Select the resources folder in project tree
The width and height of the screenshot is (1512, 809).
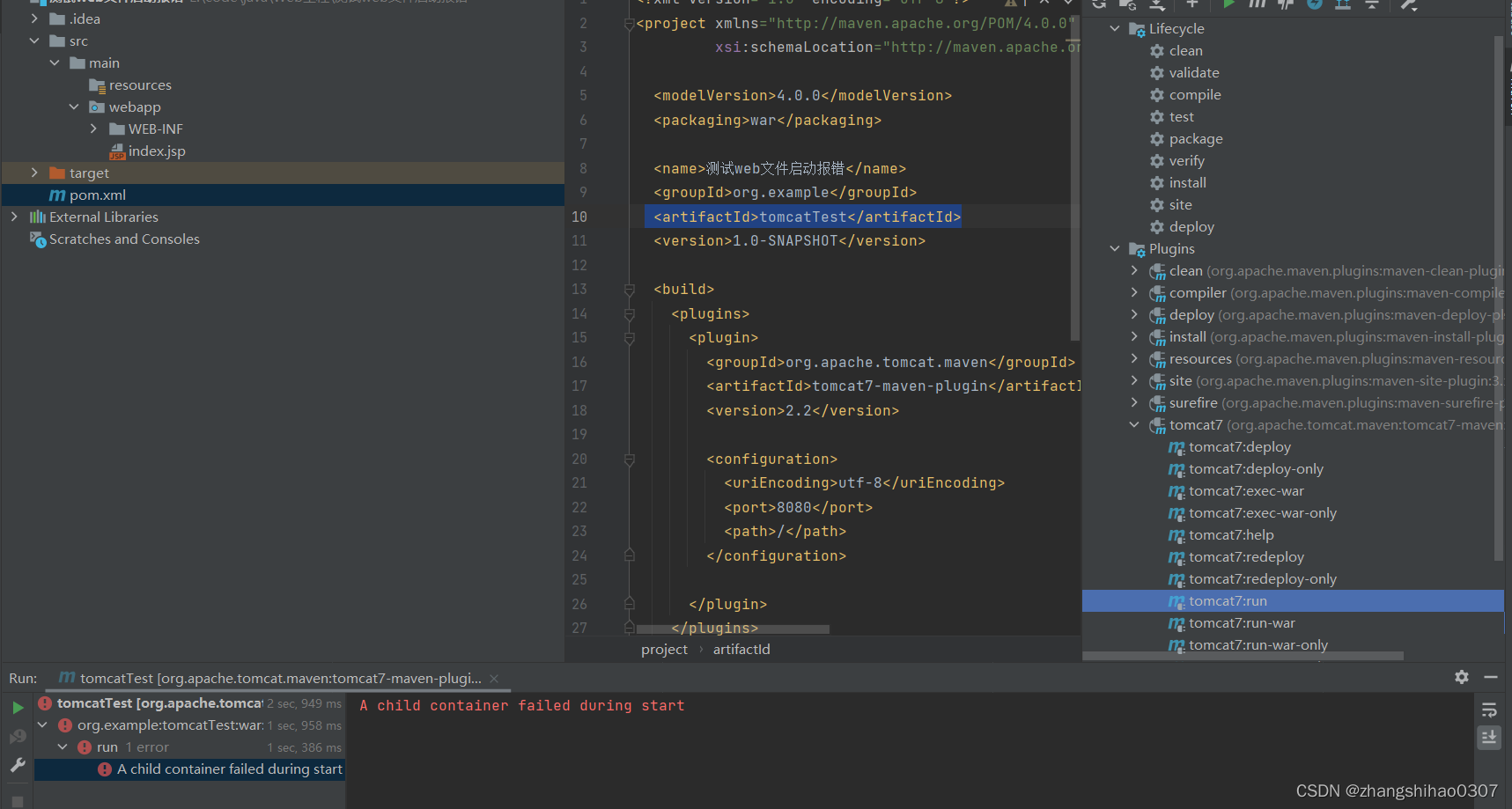click(x=140, y=85)
